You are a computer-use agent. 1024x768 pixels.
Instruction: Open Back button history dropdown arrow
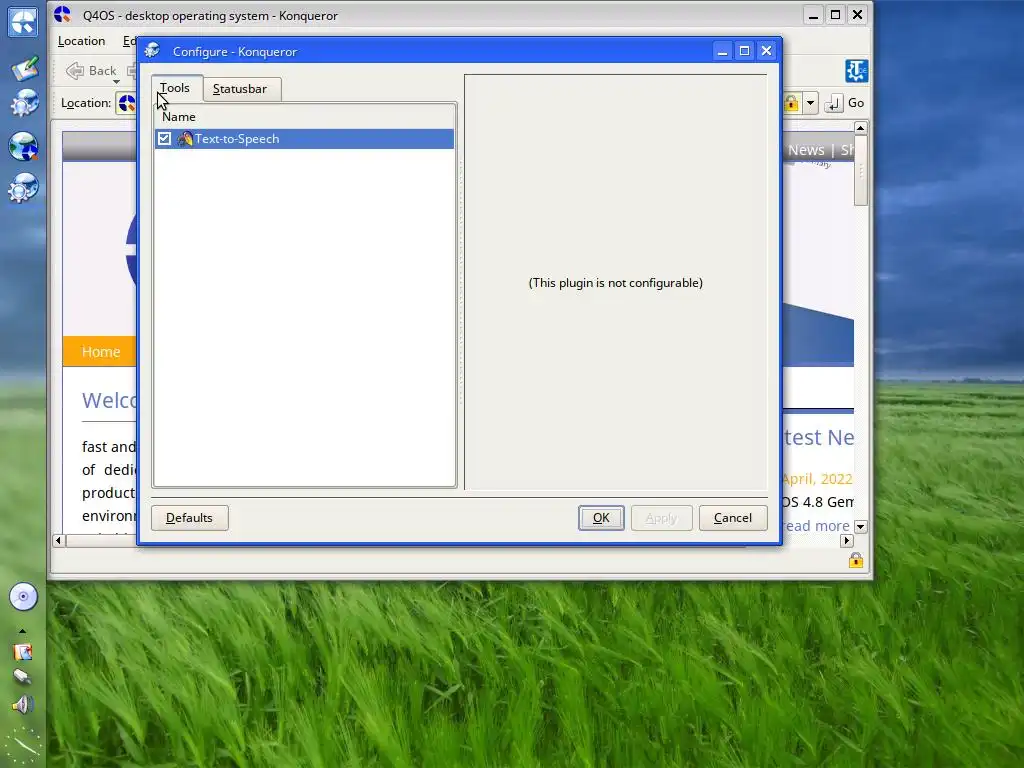(116, 82)
